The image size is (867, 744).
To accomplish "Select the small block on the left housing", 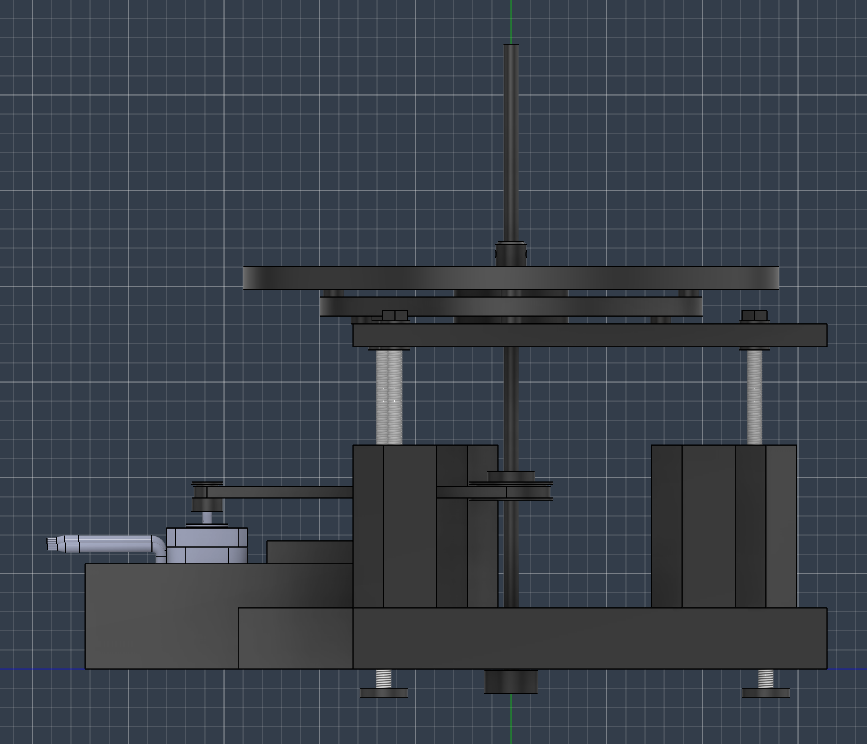I will pyautogui.click(x=310, y=552).
